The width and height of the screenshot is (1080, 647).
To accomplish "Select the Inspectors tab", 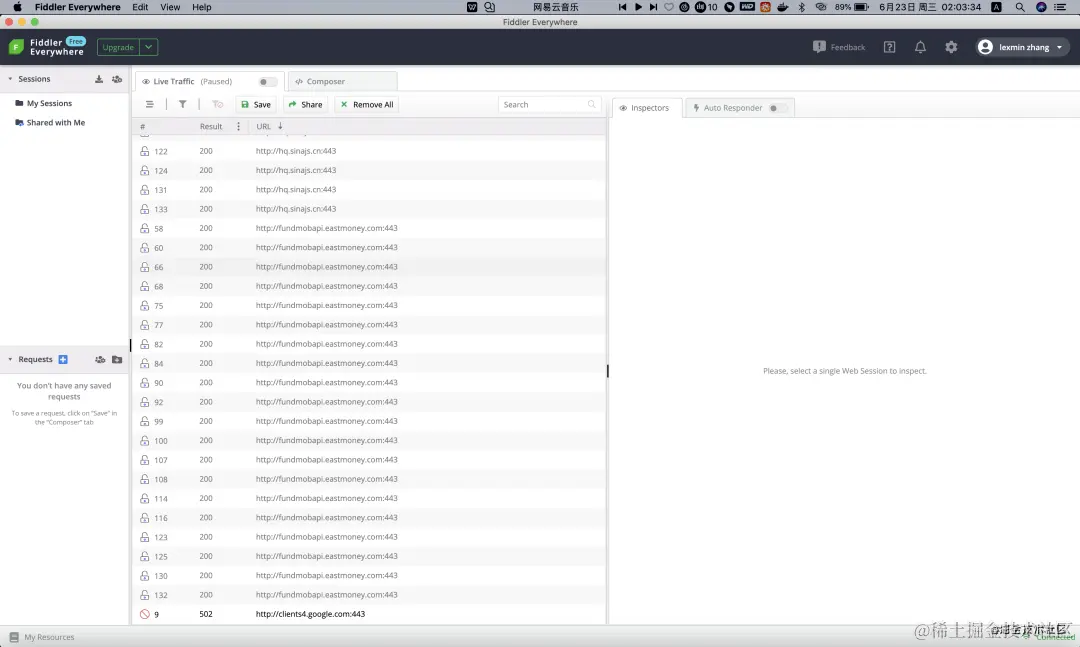I will tap(647, 108).
